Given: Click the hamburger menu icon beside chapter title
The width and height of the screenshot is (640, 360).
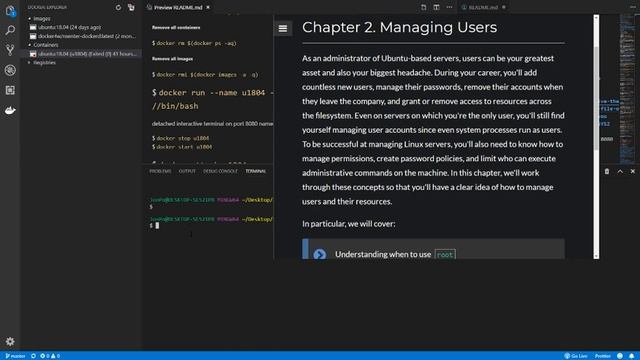Looking at the screenshot, I should click(x=283, y=28).
